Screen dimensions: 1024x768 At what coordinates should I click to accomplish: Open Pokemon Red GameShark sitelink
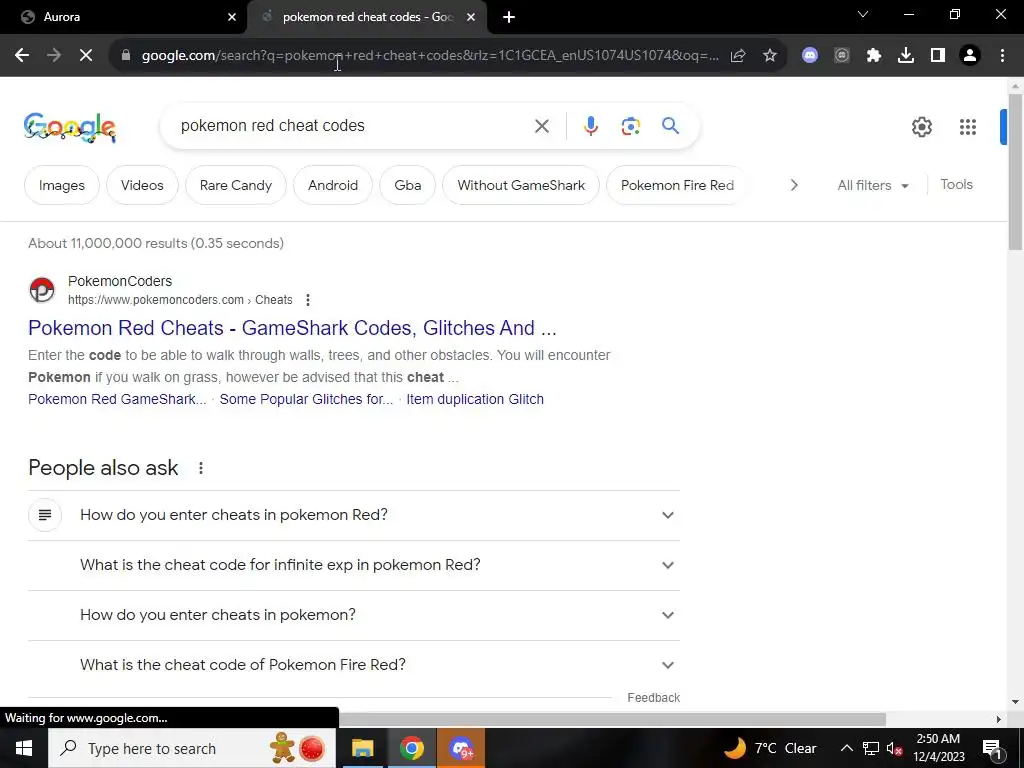pyautogui.click(x=117, y=399)
